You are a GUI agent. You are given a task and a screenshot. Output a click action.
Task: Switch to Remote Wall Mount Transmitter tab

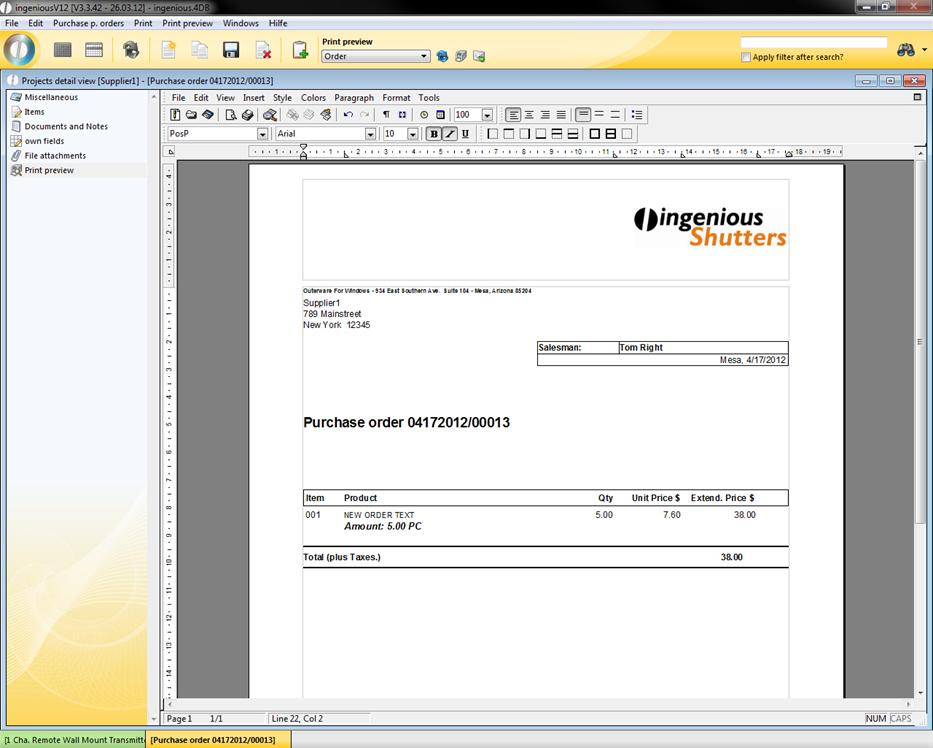point(74,740)
